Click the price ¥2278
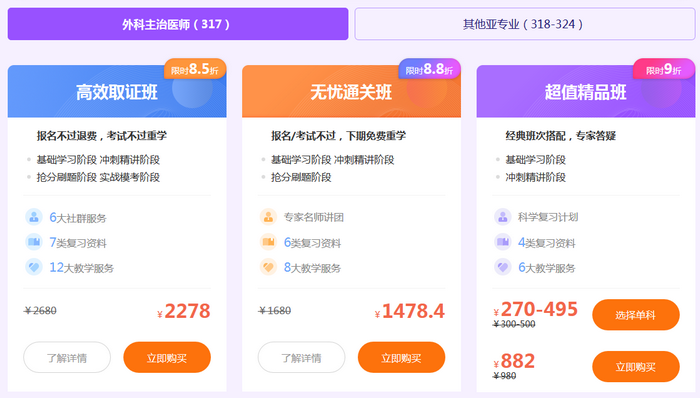 pos(183,311)
